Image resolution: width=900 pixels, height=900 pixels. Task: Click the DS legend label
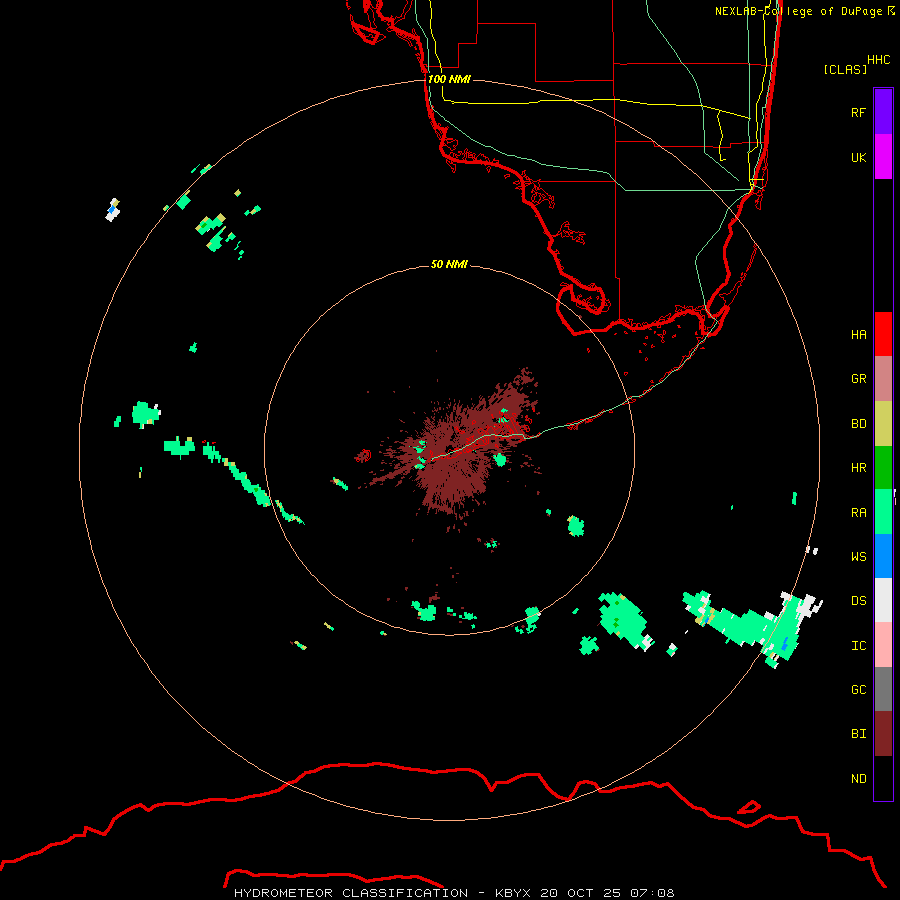pos(858,601)
